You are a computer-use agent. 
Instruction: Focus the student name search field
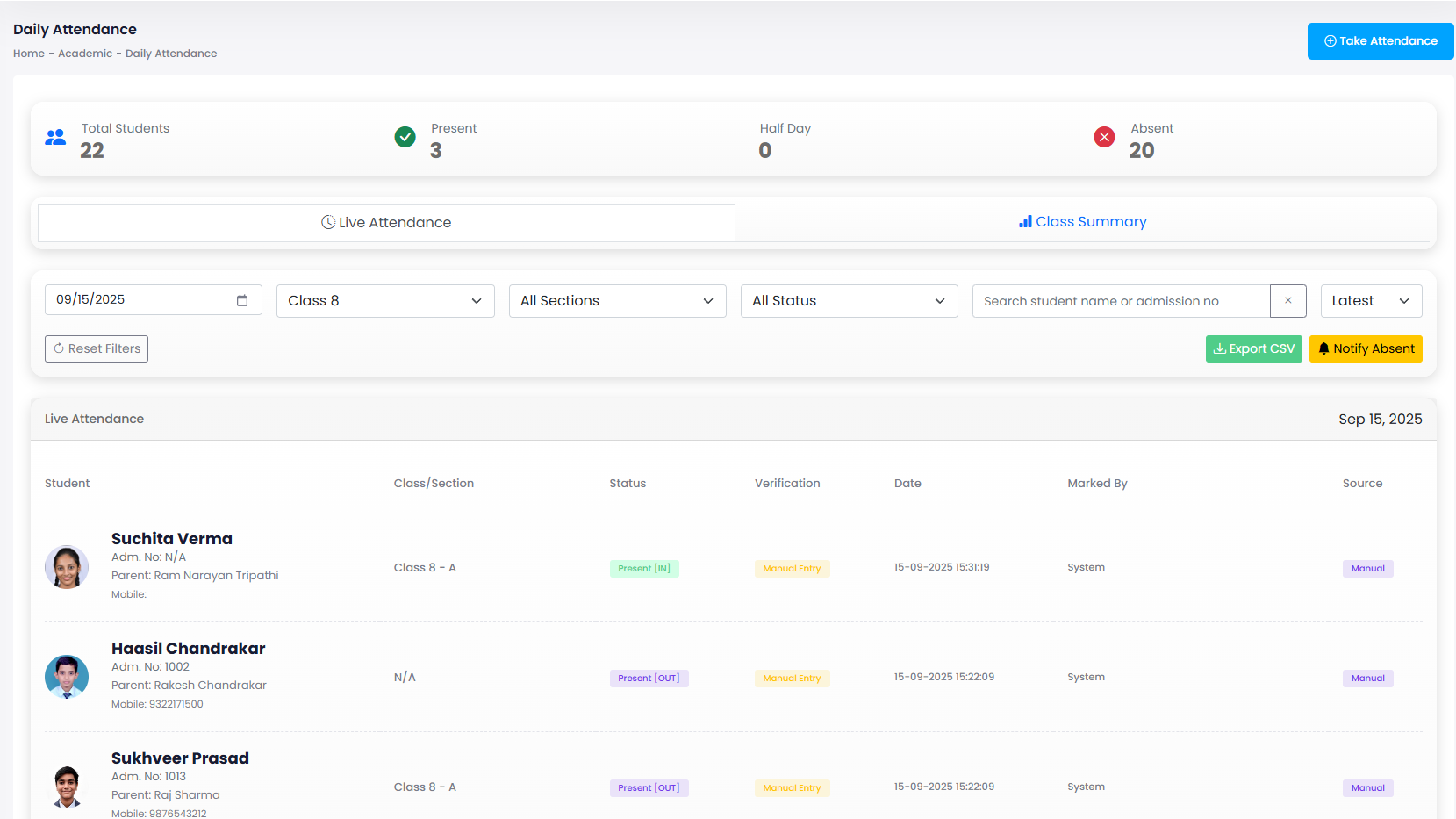[1121, 301]
